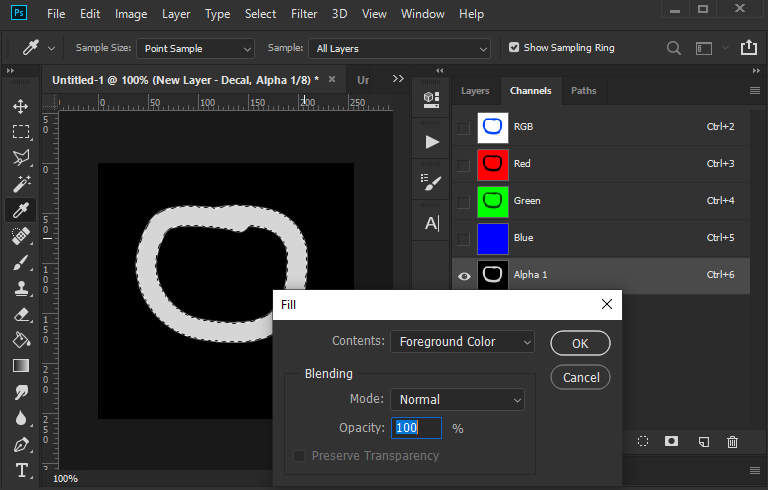The image size is (768, 490).
Task: Show the Blue channel visibility box
Action: click(463, 239)
